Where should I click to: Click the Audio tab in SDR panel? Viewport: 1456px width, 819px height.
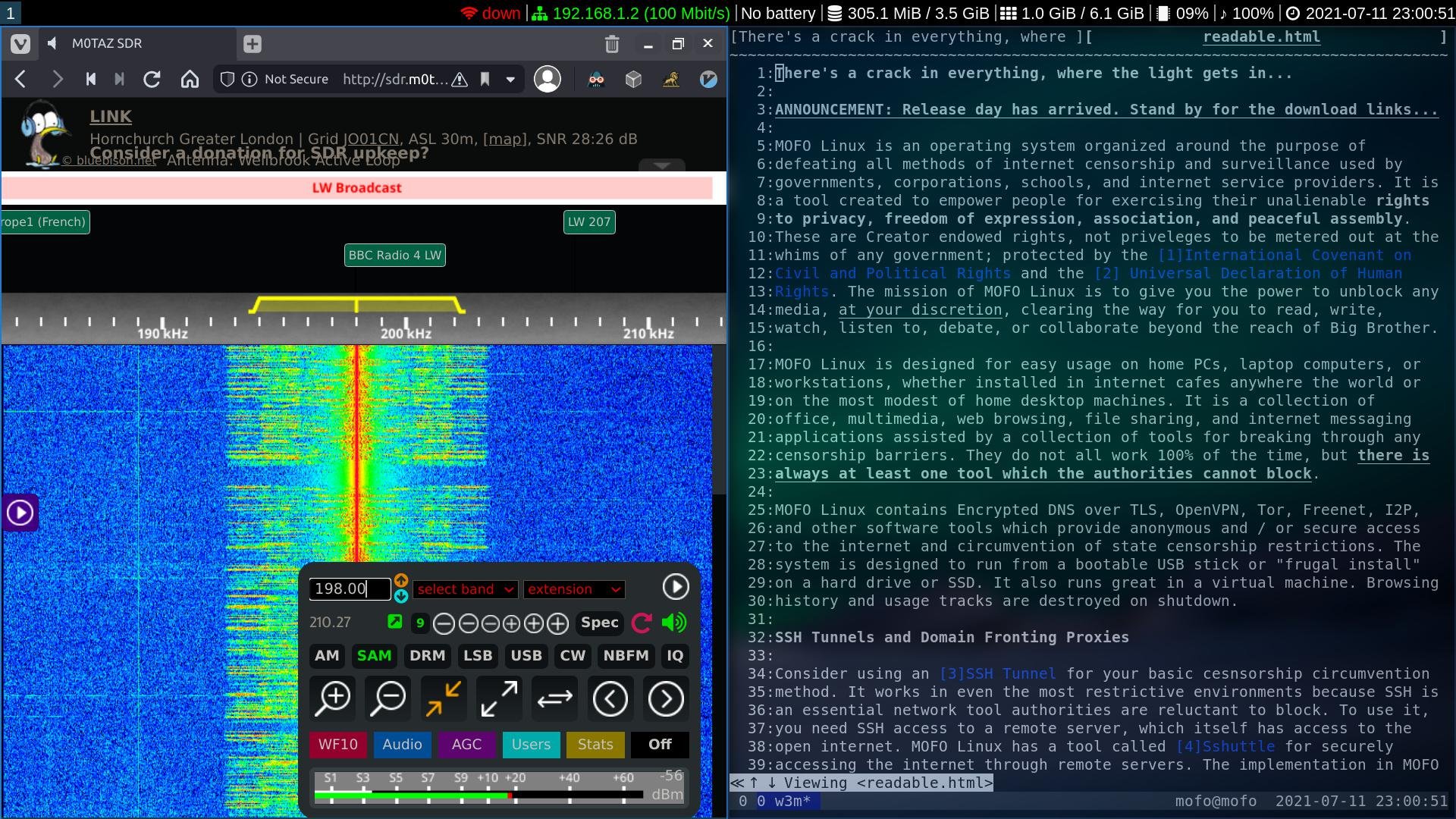tap(402, 744)
